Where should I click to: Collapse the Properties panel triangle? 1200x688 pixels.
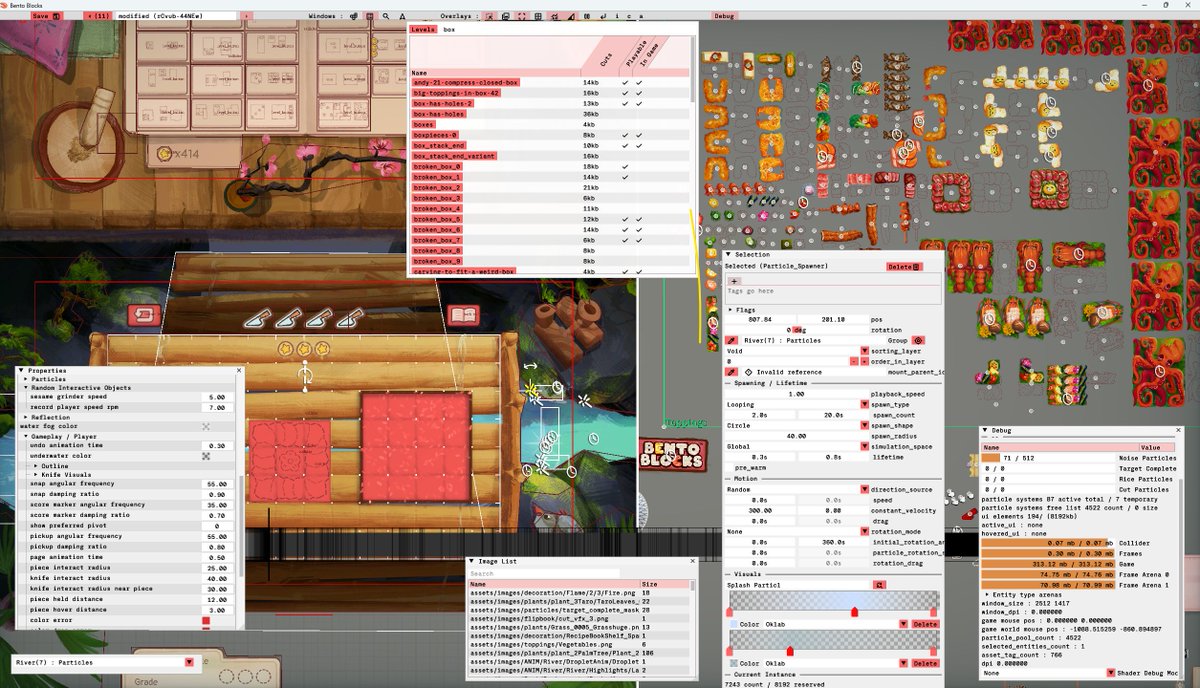click(22, 370)
